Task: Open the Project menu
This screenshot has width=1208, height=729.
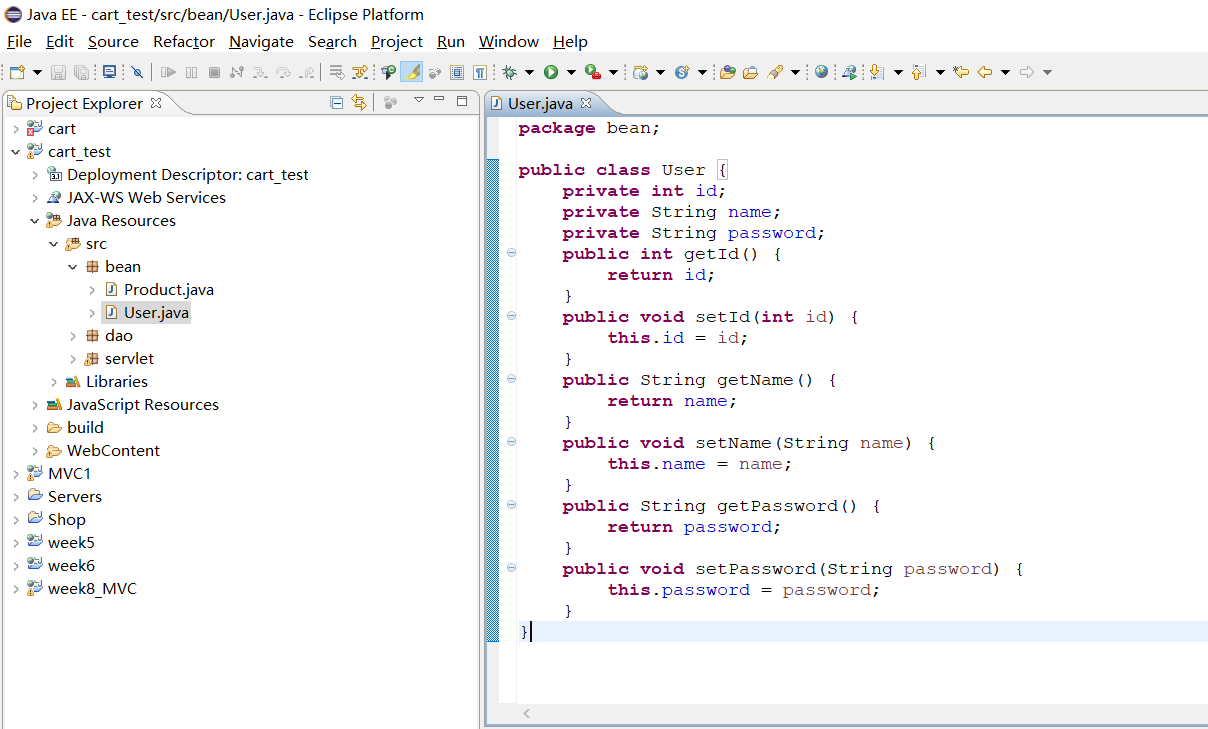Action: pos(397,41)
